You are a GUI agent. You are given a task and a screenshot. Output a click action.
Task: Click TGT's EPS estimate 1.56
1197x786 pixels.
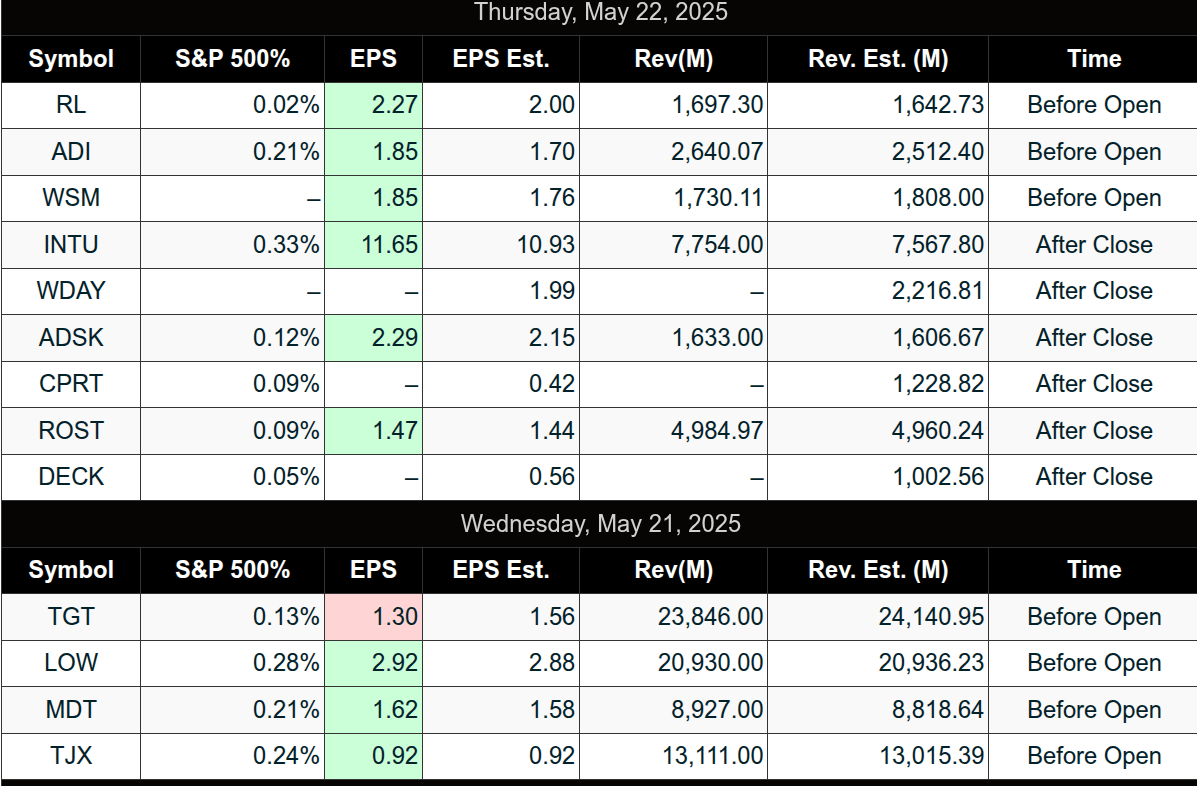point(552,617)
